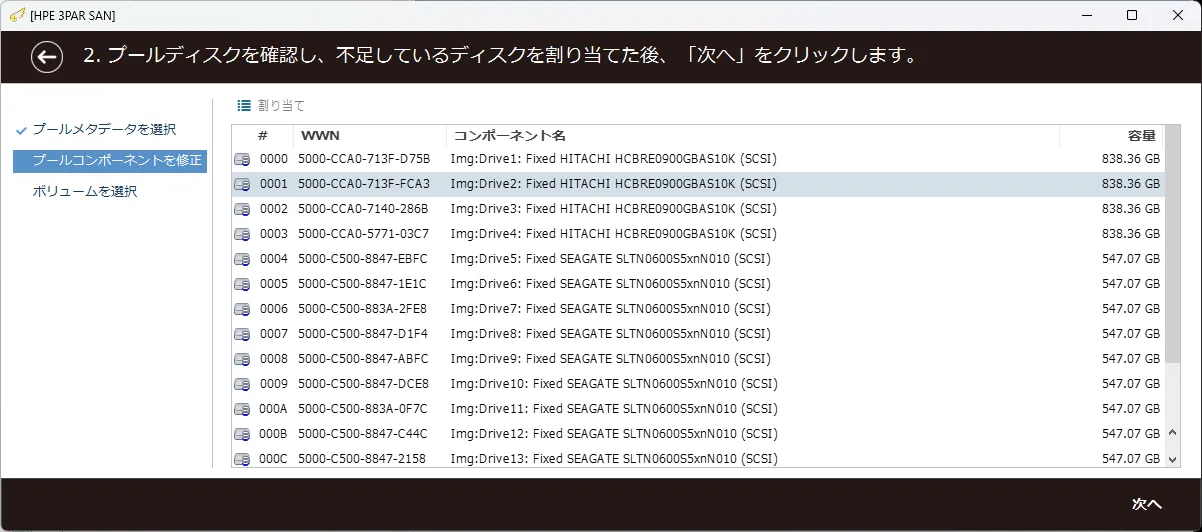The width and height of the screenshot is (1202, 532).
Task: Select disk icon for drive 0000
Action: (x=242, y=160)
